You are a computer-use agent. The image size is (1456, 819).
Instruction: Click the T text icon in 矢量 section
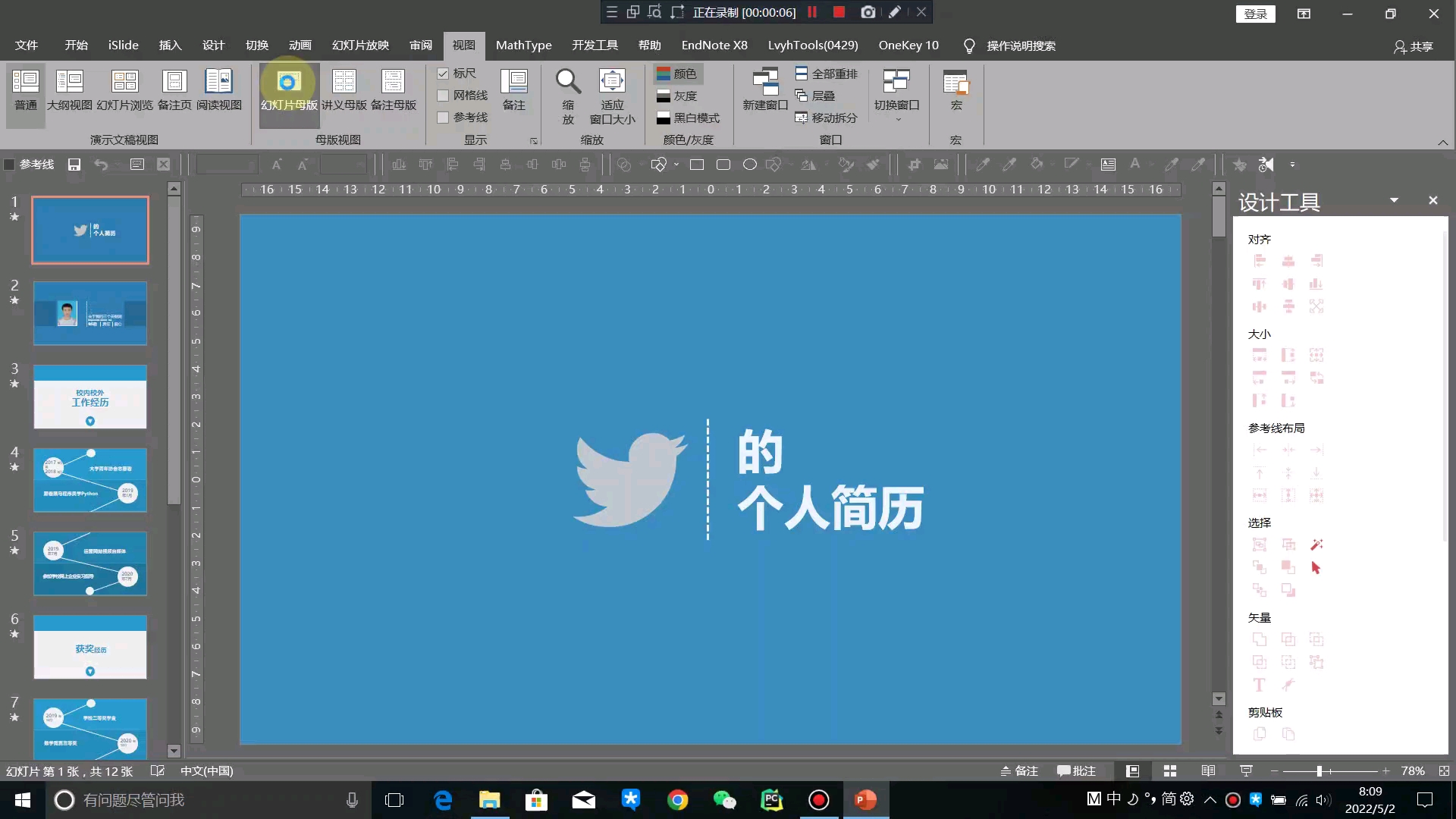[1259, 685]
